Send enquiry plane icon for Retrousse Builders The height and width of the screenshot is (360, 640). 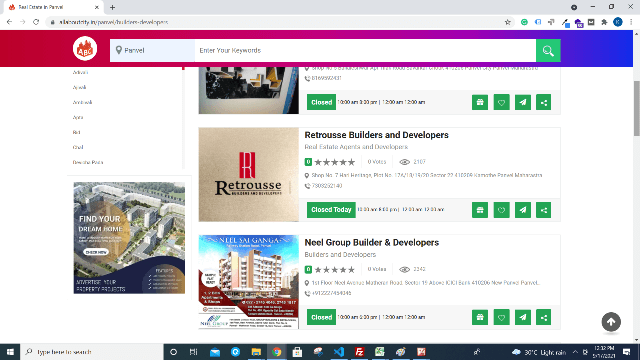tap(522, 210)
